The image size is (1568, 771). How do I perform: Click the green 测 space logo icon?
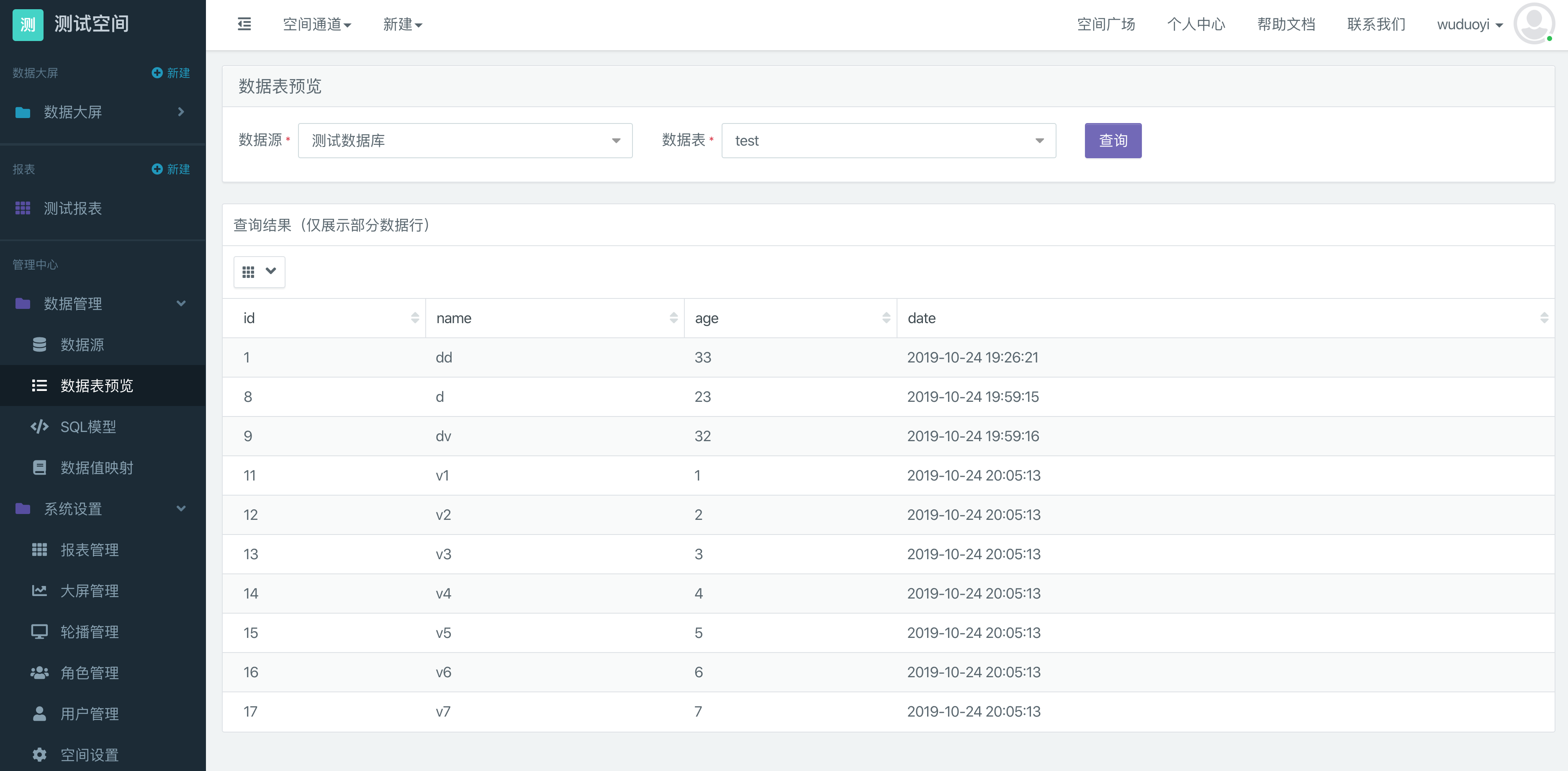tap(28, 24)
